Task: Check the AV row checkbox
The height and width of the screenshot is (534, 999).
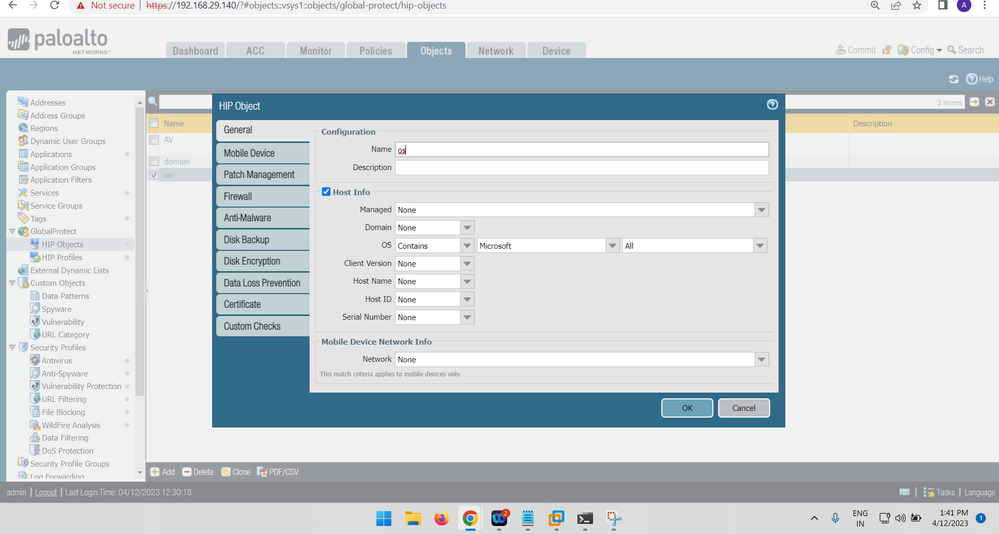Action: pyautogui.click(x=154, y=140)
